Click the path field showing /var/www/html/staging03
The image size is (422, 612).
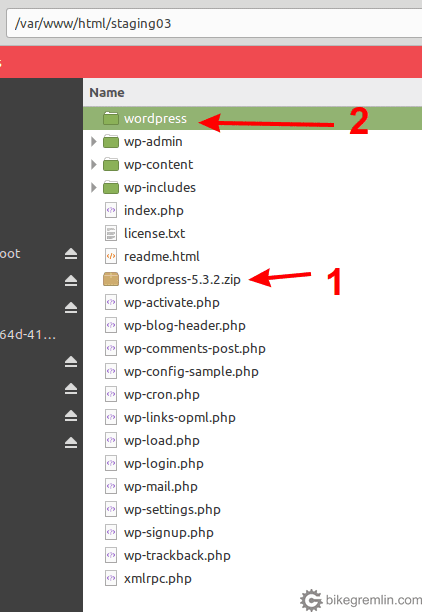click(x=214, y=23)
